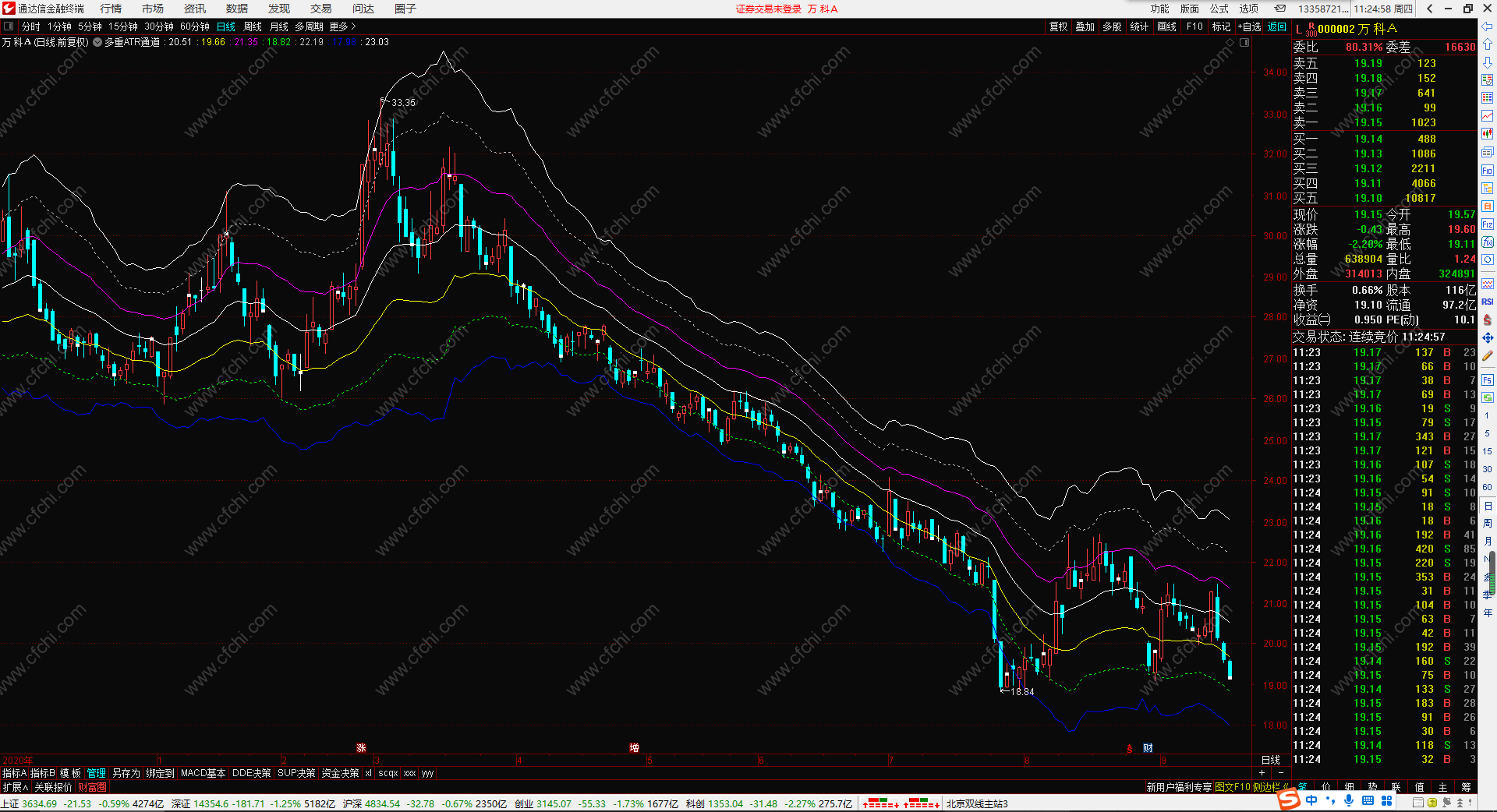
Task: Open the 行情 menu
Action: 111,9
